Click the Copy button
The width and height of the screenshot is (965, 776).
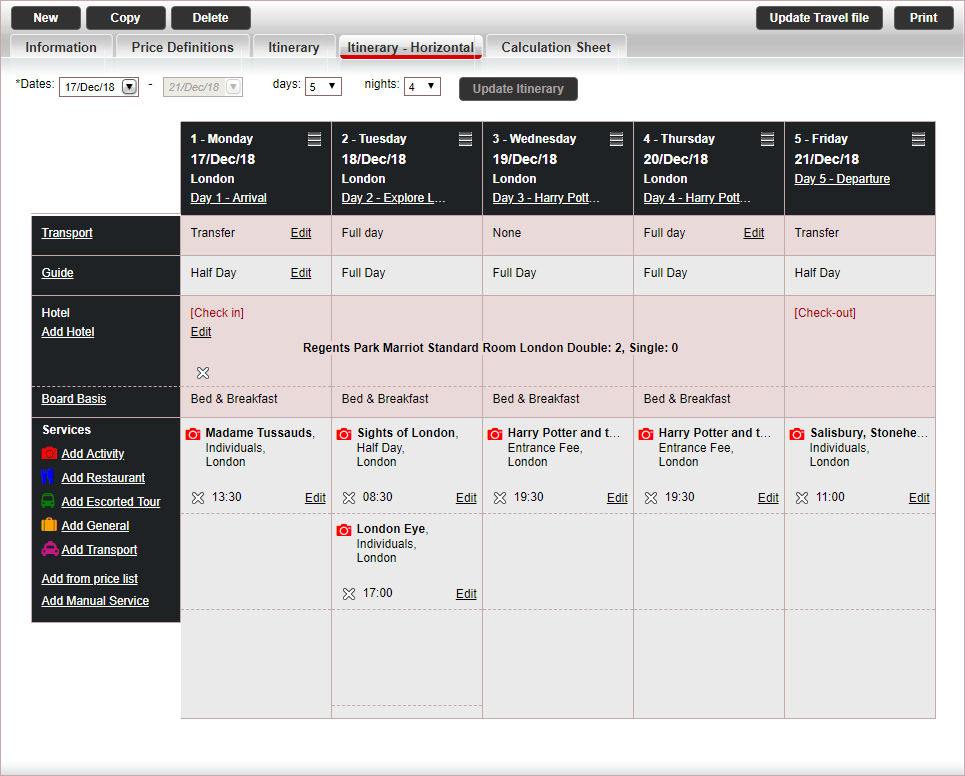point(126,18)
